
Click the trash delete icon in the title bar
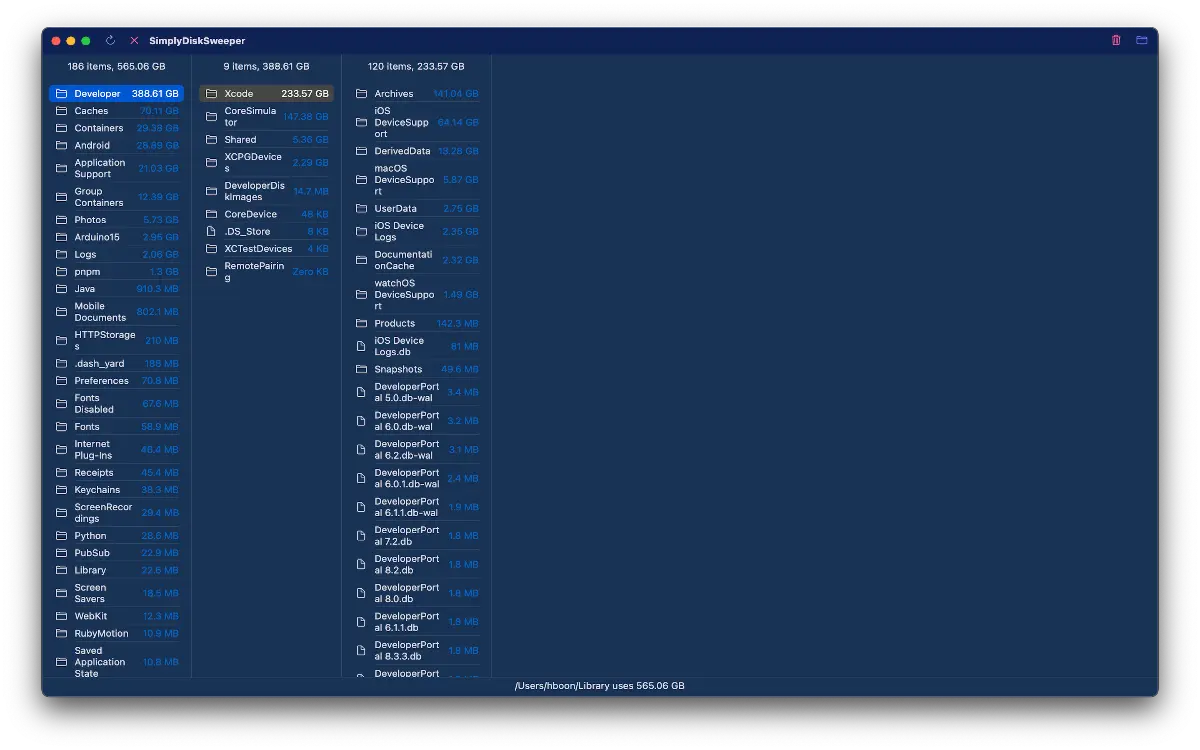coord(1116,41)
